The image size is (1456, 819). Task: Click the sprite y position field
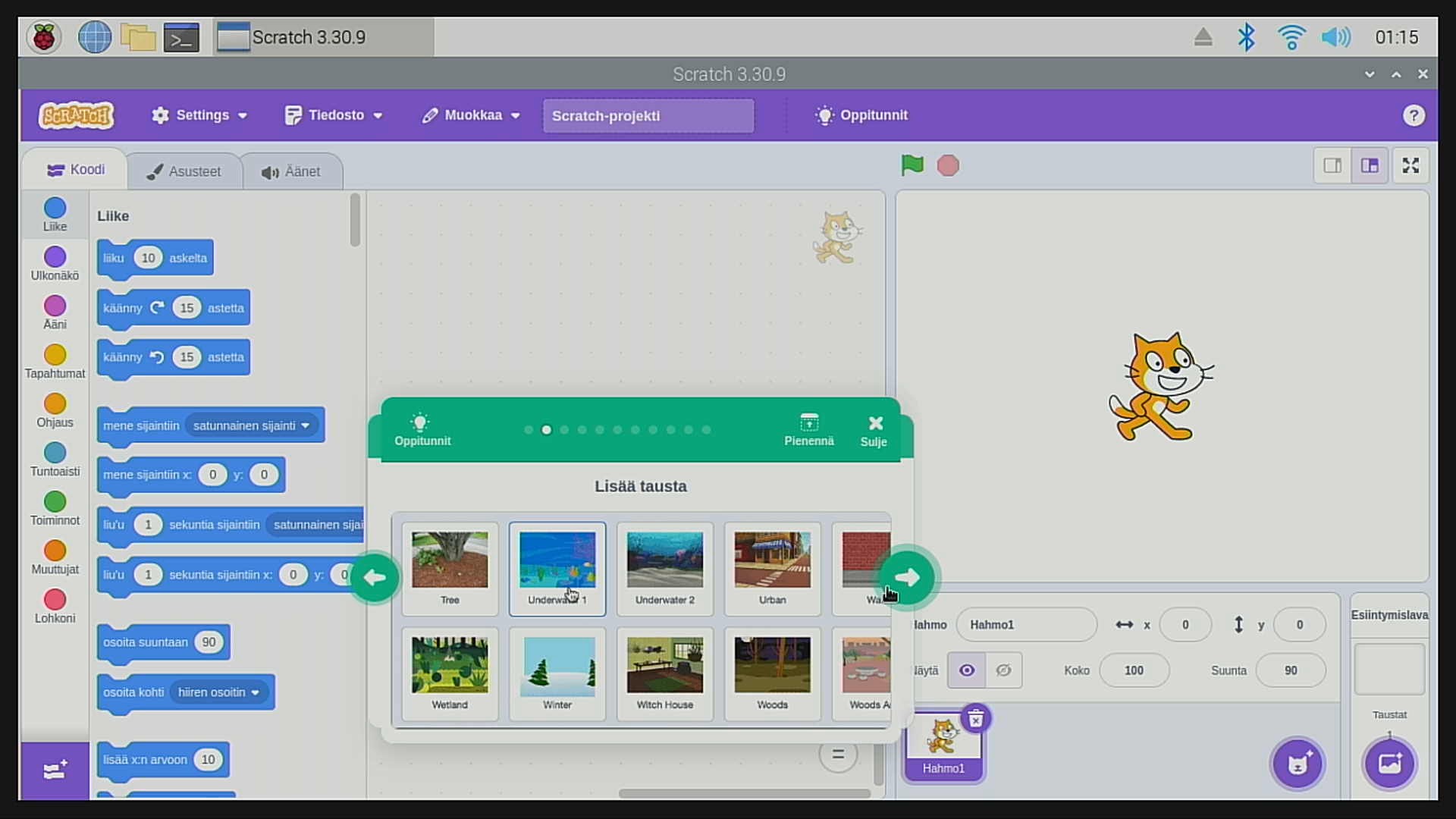click(x=1299, y=625)
